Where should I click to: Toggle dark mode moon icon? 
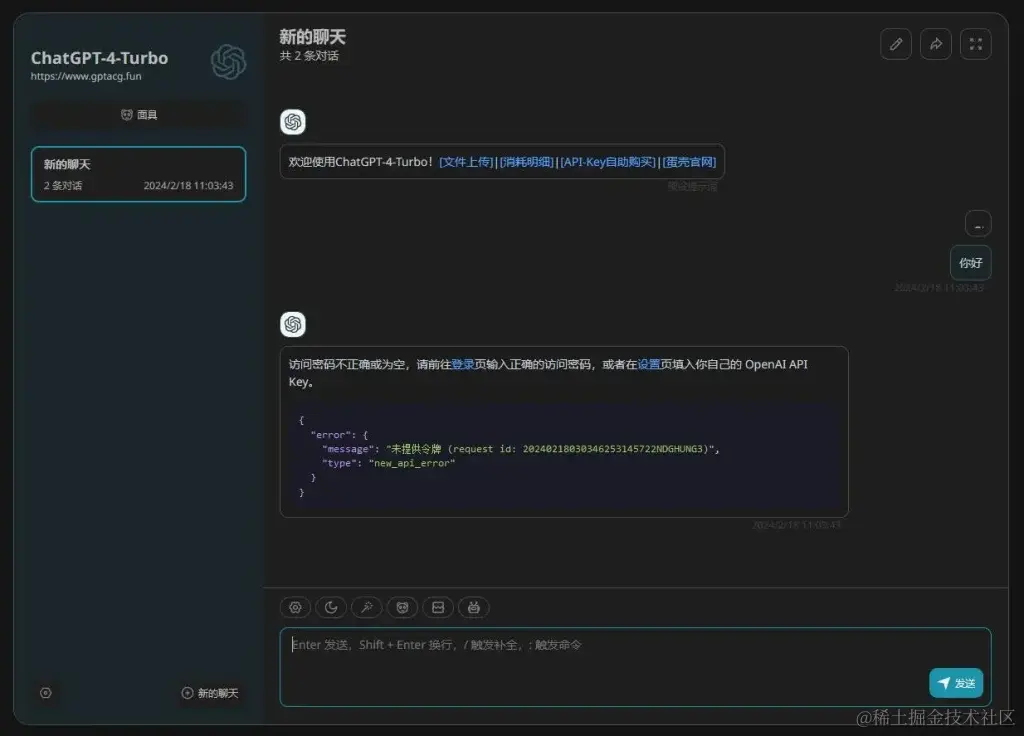click(331, 607)
